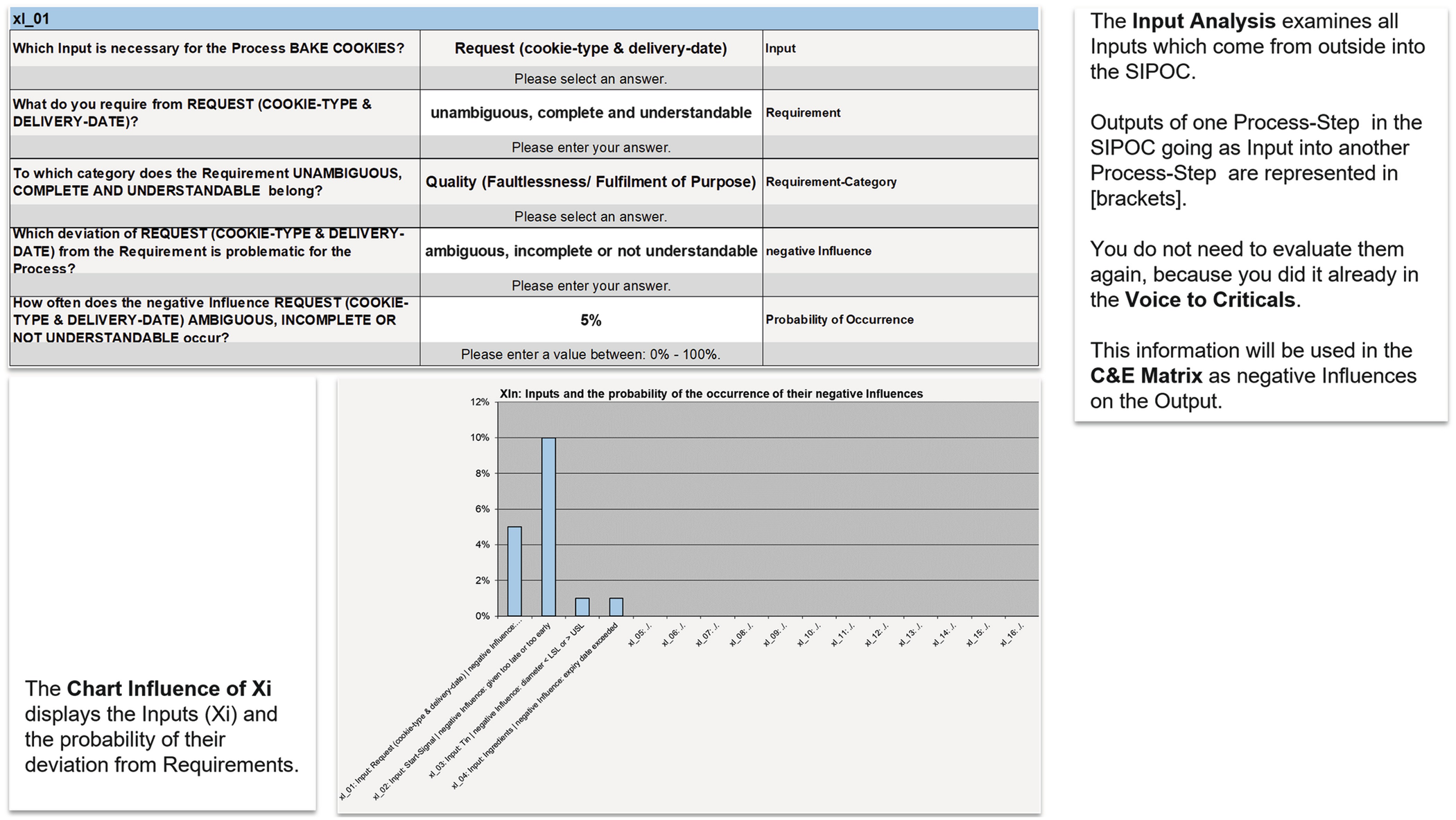Screen dimensions: 1456x820
Task: Click the 6% y-axis label
Action: coord(482,509)
